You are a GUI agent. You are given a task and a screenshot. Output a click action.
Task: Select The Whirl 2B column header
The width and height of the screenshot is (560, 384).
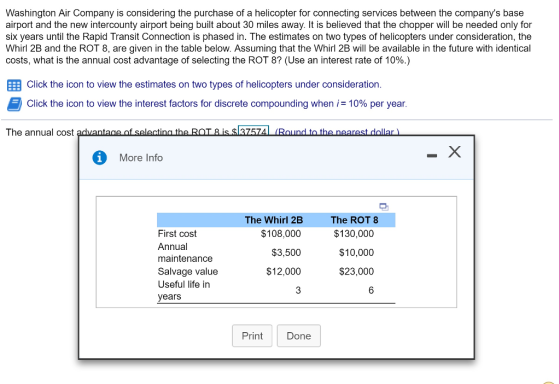pyautogui.click(x=274, y=220)
